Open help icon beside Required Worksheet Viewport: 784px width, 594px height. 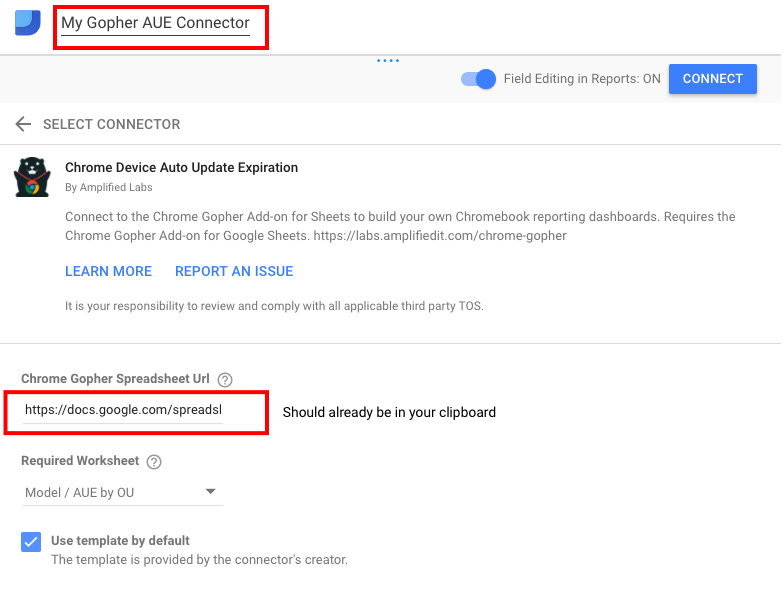154,462
